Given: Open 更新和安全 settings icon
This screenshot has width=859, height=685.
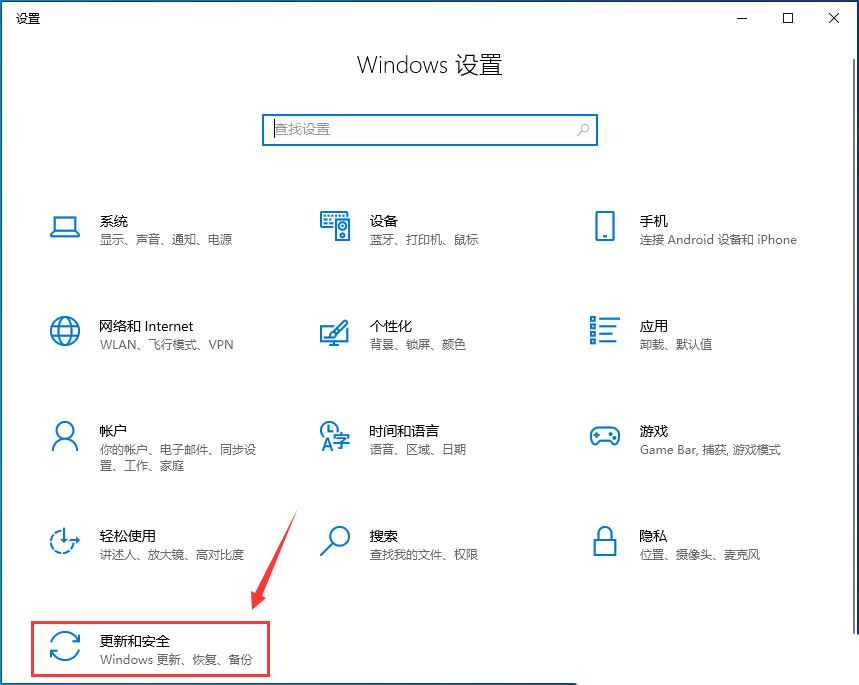Looking at the screenshot, I should click(64, 648).
